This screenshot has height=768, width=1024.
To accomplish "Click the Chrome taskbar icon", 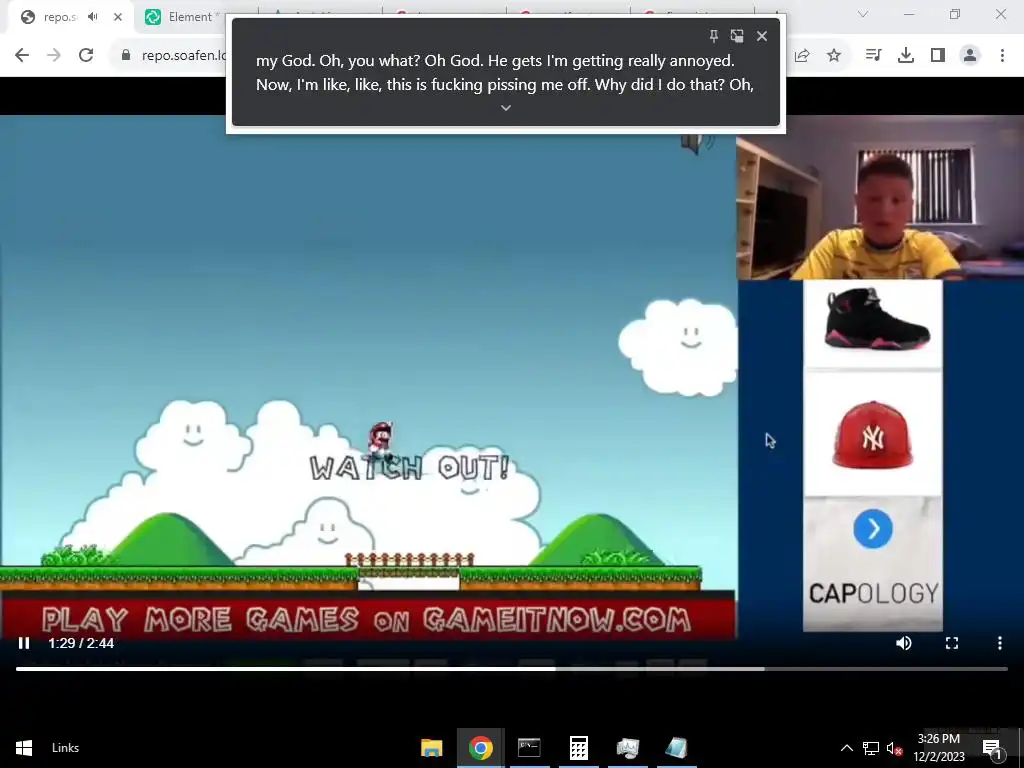I will [480, 748].
